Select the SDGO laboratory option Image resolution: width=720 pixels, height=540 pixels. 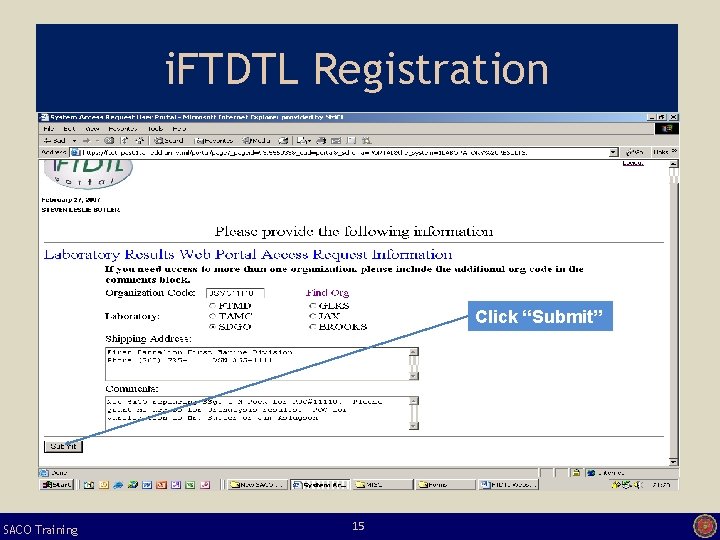[212, 327]
